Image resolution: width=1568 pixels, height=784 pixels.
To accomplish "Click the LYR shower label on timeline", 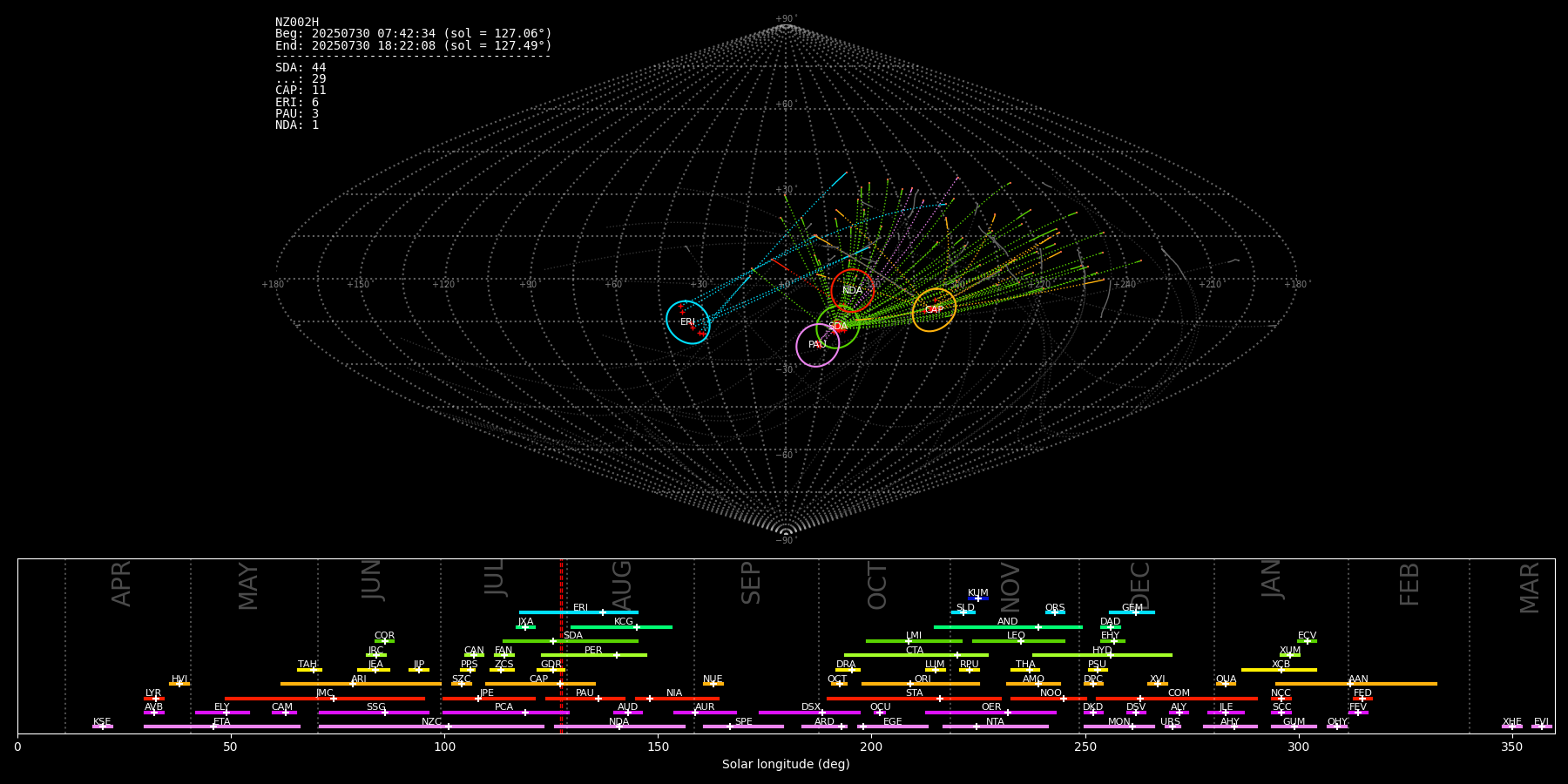I will [153, 693].
